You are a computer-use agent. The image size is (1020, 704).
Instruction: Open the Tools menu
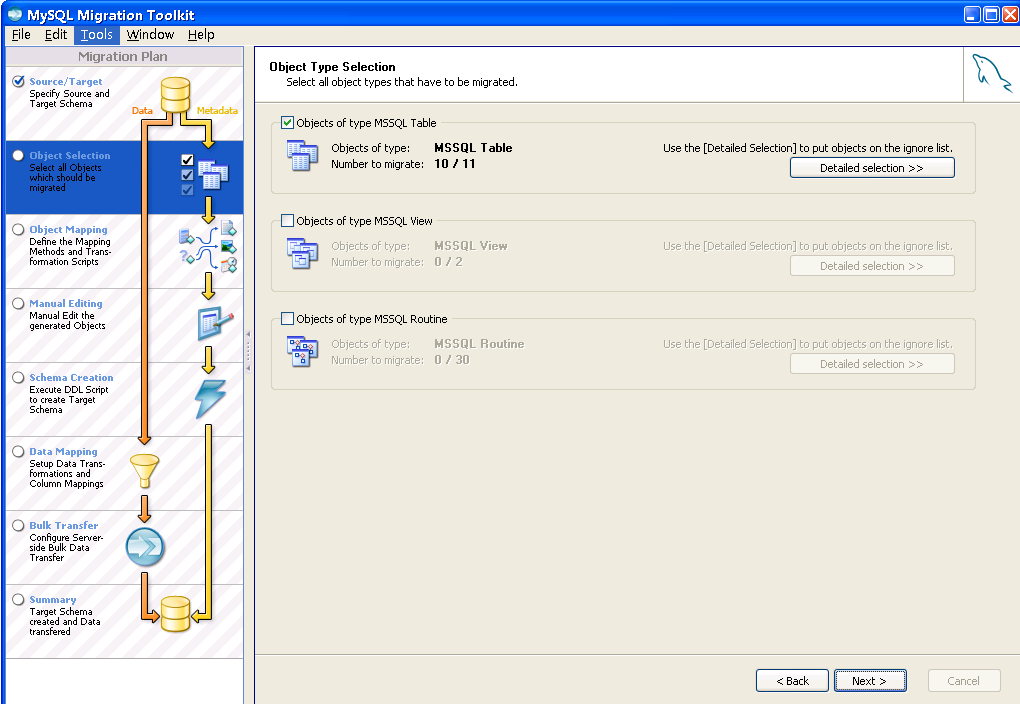pos(96,34)
